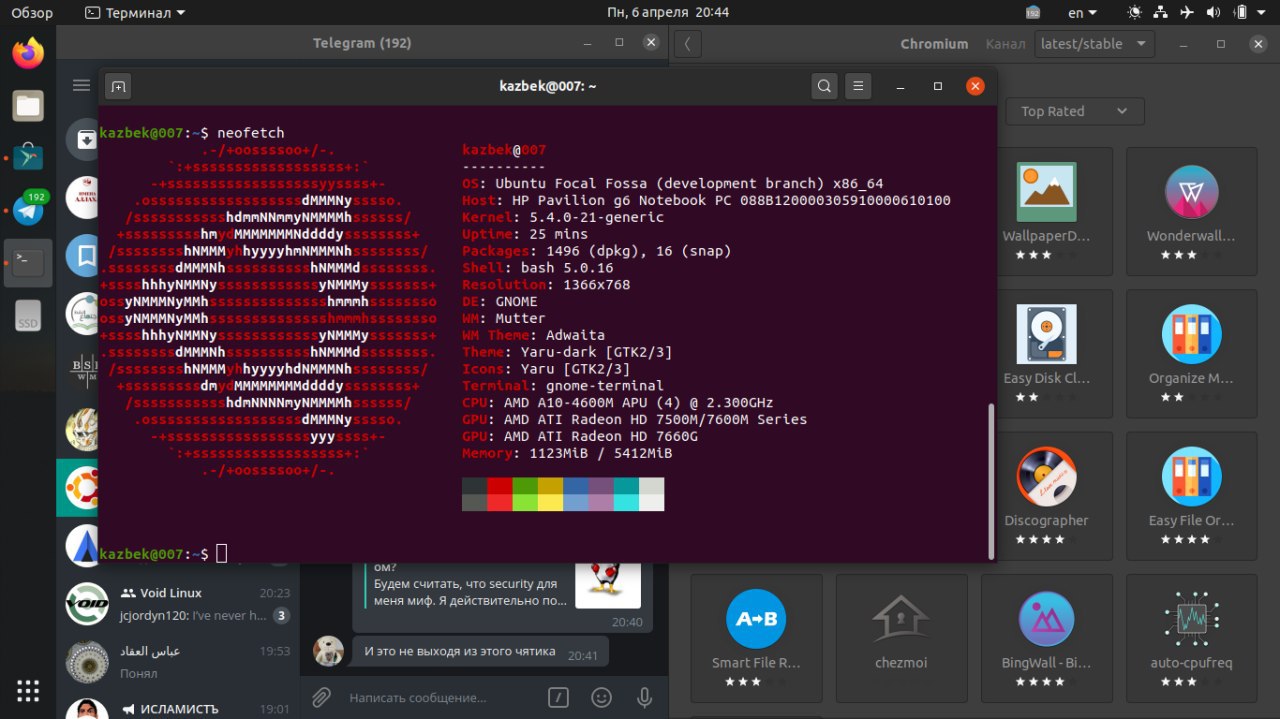This screenshot has height=719, width=1280.
Task: Open the BingWall app card
Action: tap(1046, 638)
